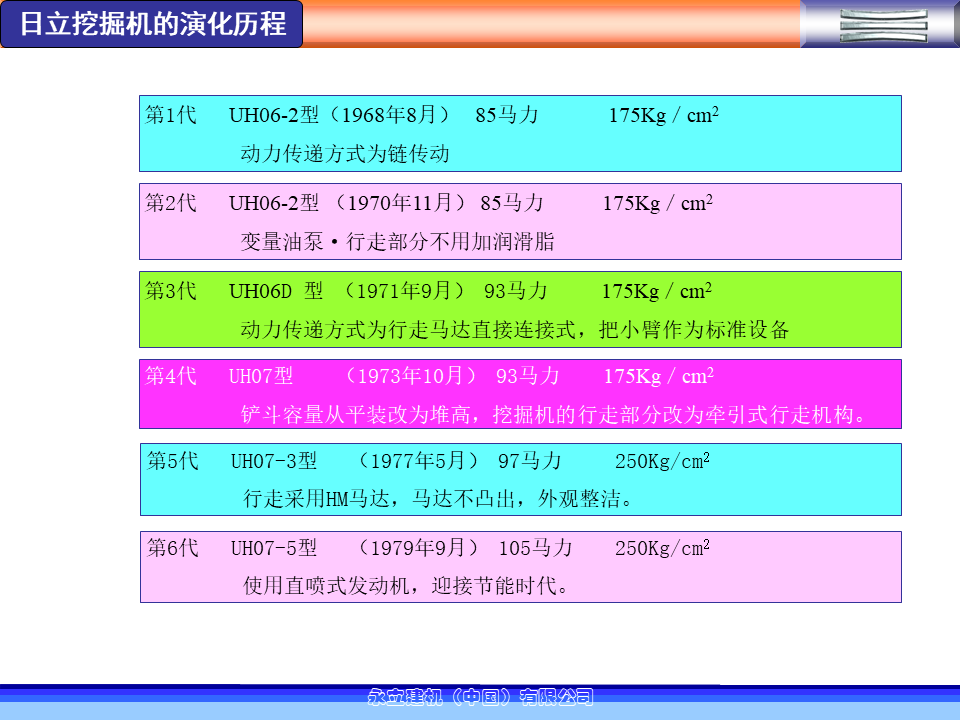Click the date （1979年9月）
Viewport: 960px width, 720px height.
click(418, 548)
